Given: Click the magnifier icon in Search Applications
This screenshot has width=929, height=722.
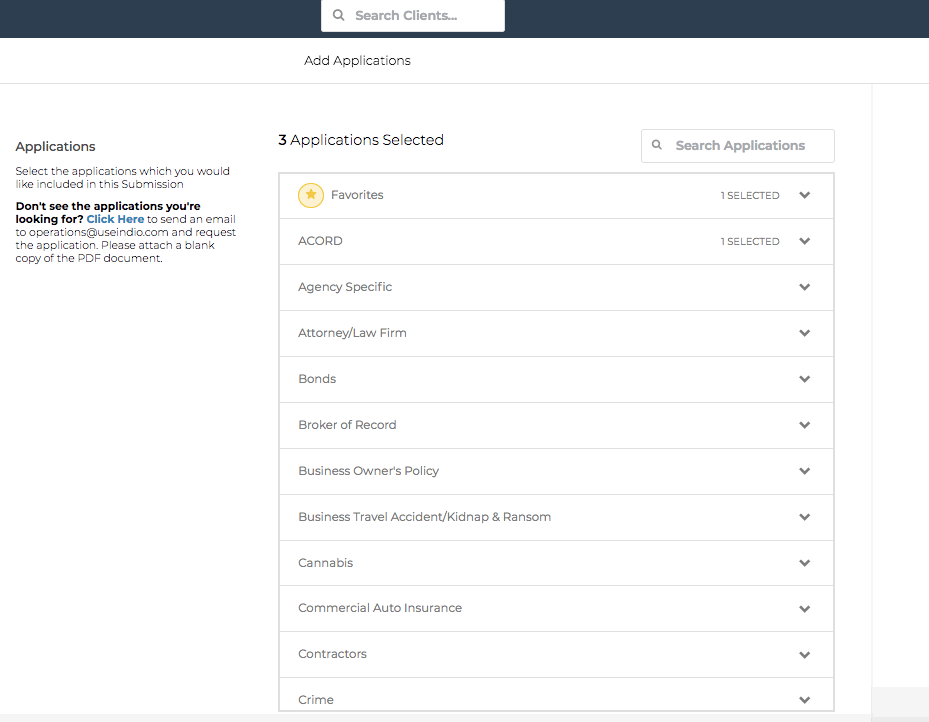Looking at the screenshot, I should (x=657, y=145).
